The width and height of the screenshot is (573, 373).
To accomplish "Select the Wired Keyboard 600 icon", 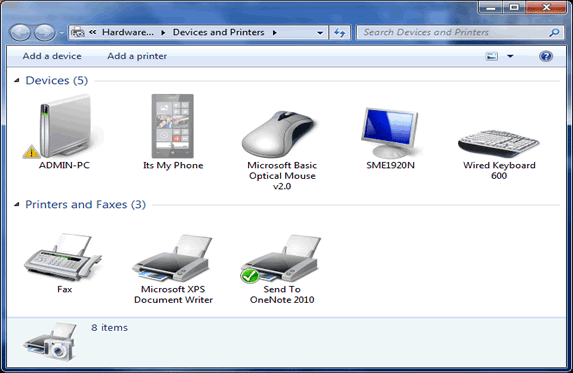I will point(498,143).
